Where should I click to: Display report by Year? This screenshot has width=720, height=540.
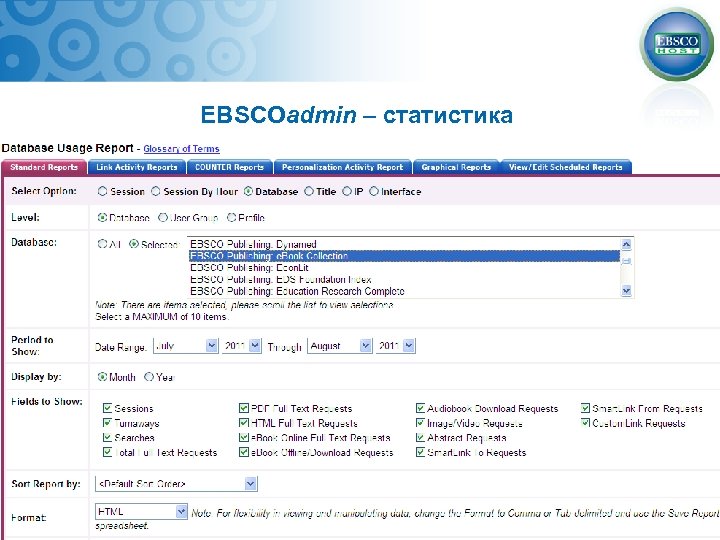click(x=149, y=377)
